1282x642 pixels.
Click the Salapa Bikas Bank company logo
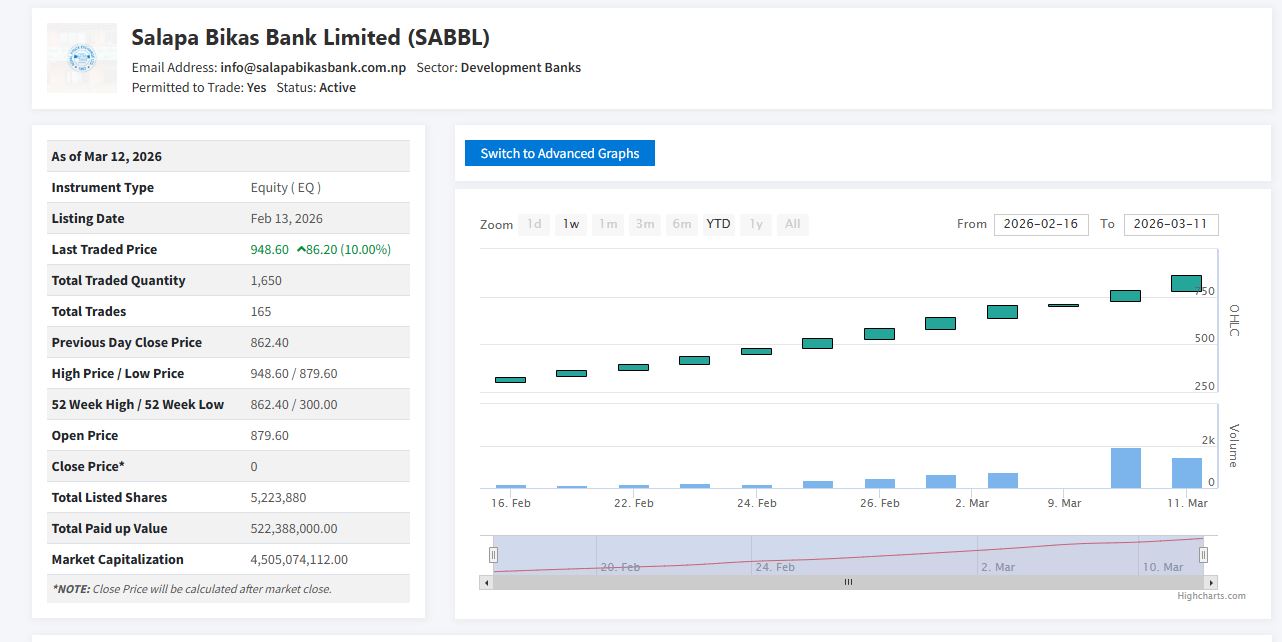pyautogui.click(x=82, y=58)
